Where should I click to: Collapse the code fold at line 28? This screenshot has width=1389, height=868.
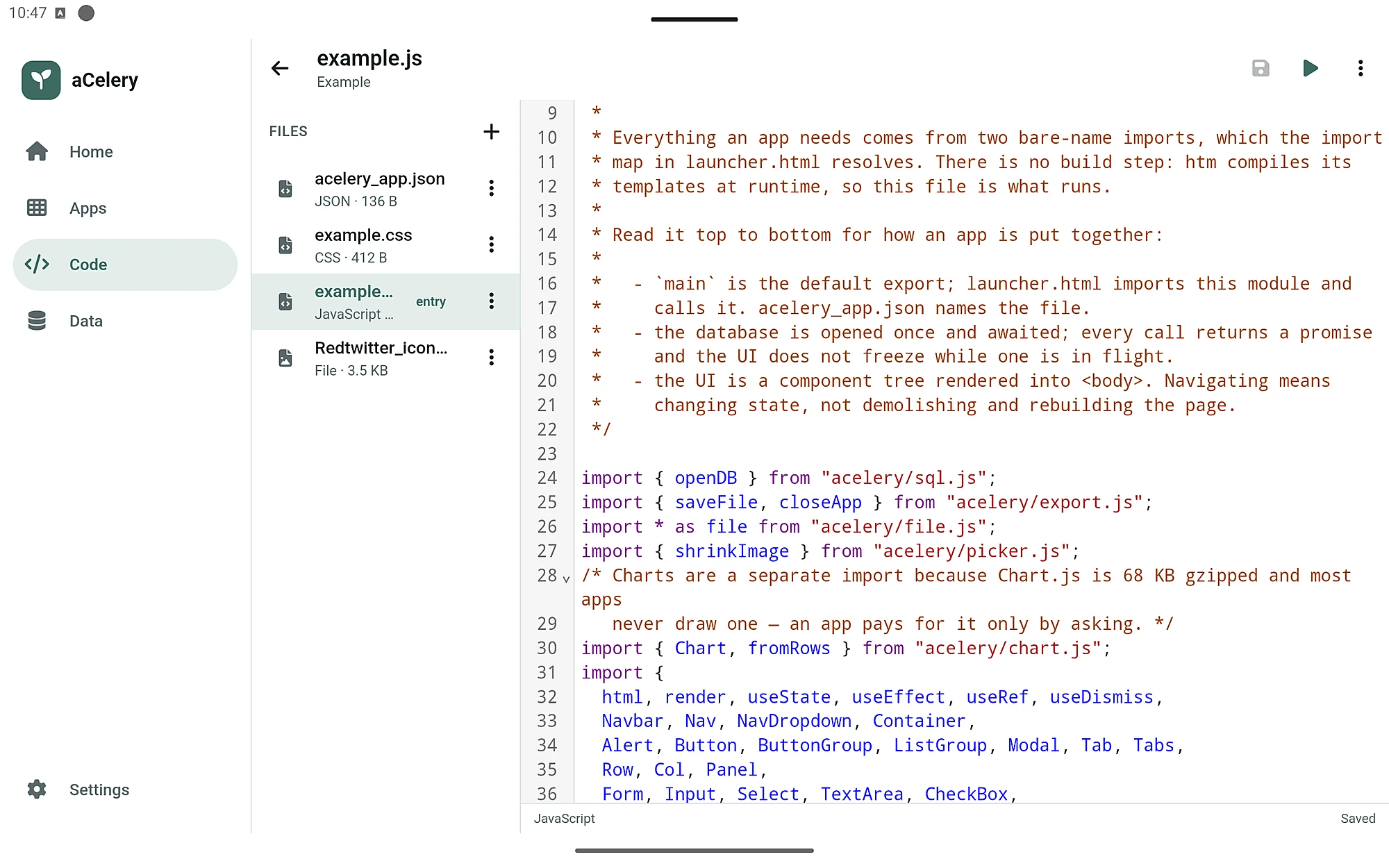point(566,578)
